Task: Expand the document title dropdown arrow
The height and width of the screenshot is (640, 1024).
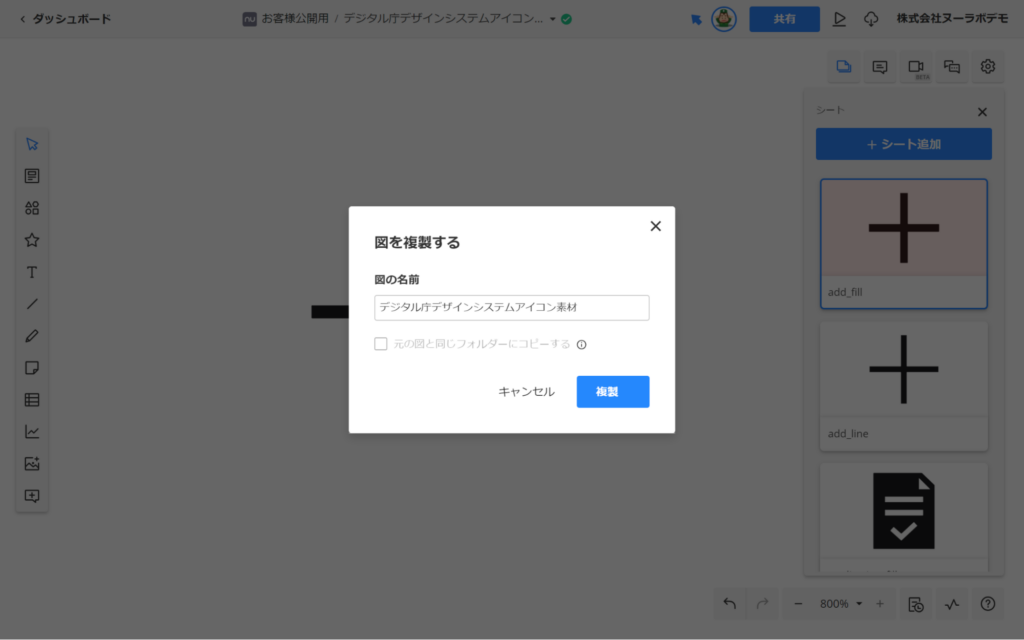Action: (x=552, y=19)
